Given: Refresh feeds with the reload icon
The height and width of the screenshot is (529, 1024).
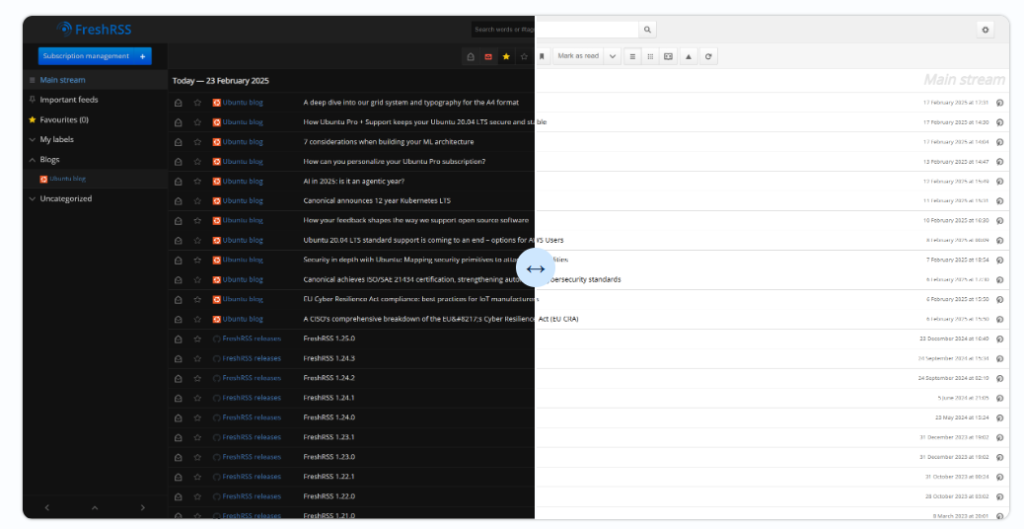Looking at the screenshot, I should (708, 57).
